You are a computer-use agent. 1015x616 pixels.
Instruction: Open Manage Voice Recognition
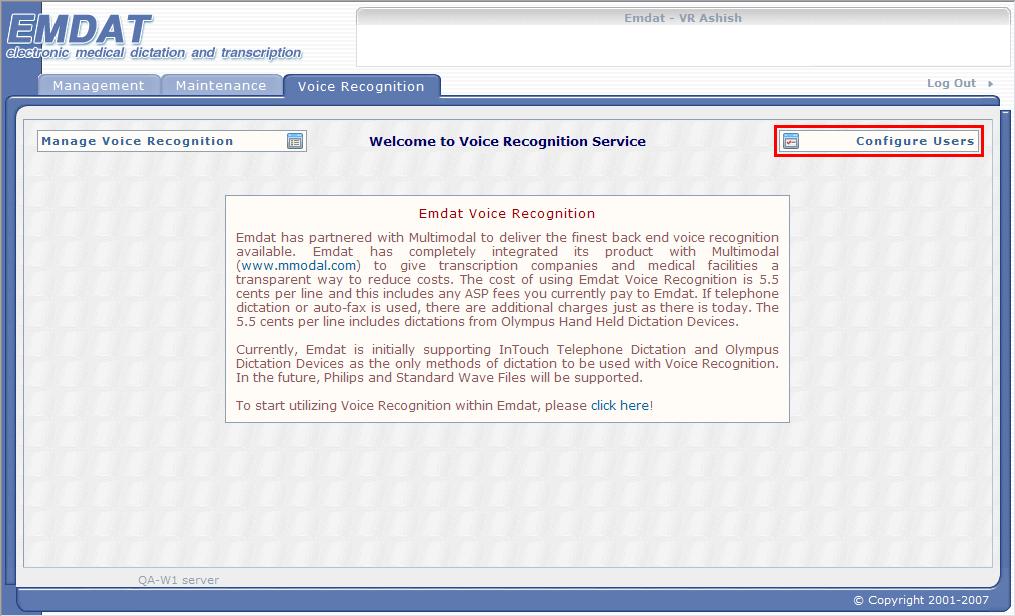137,141
